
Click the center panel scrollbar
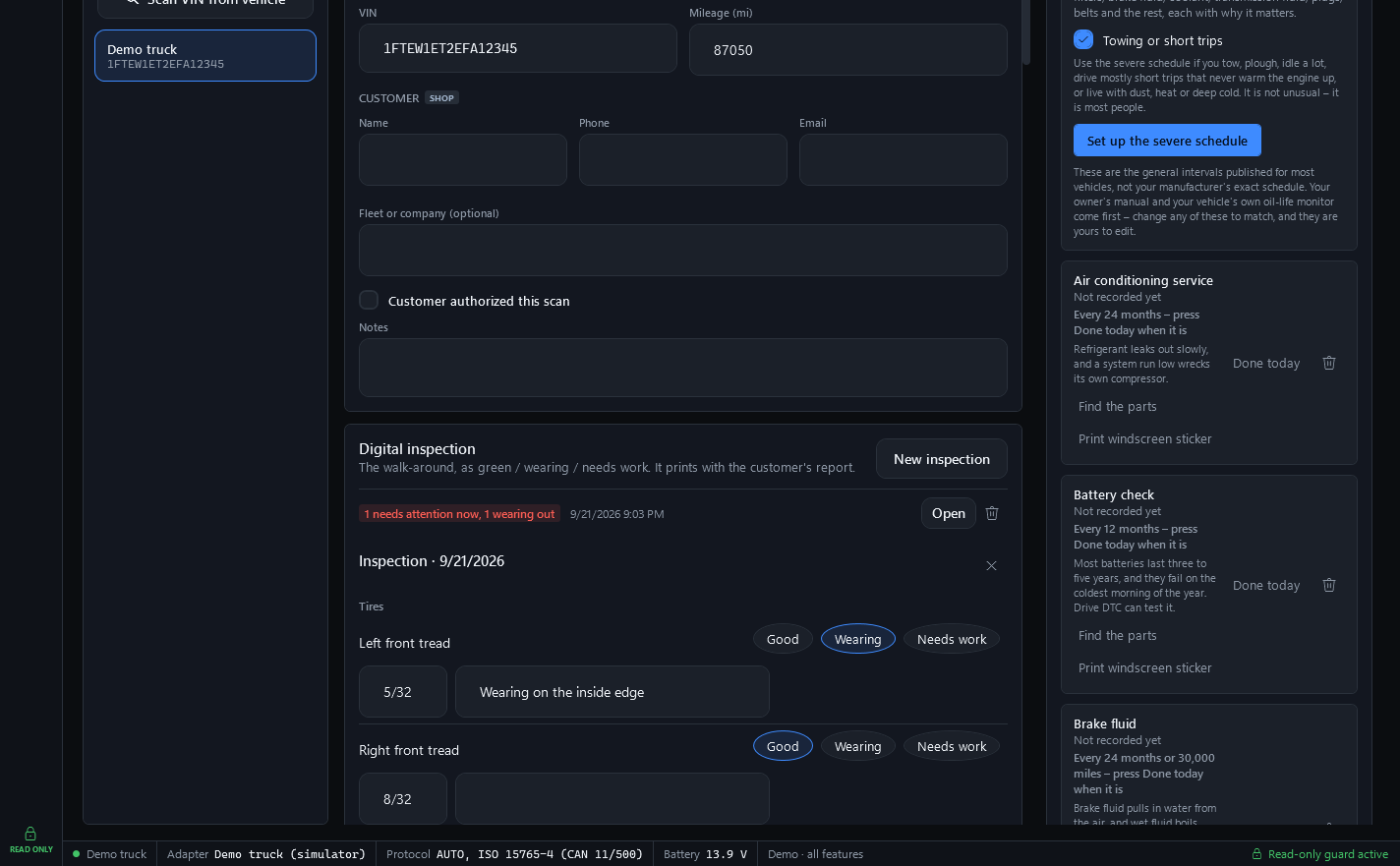click(1026, 31)
